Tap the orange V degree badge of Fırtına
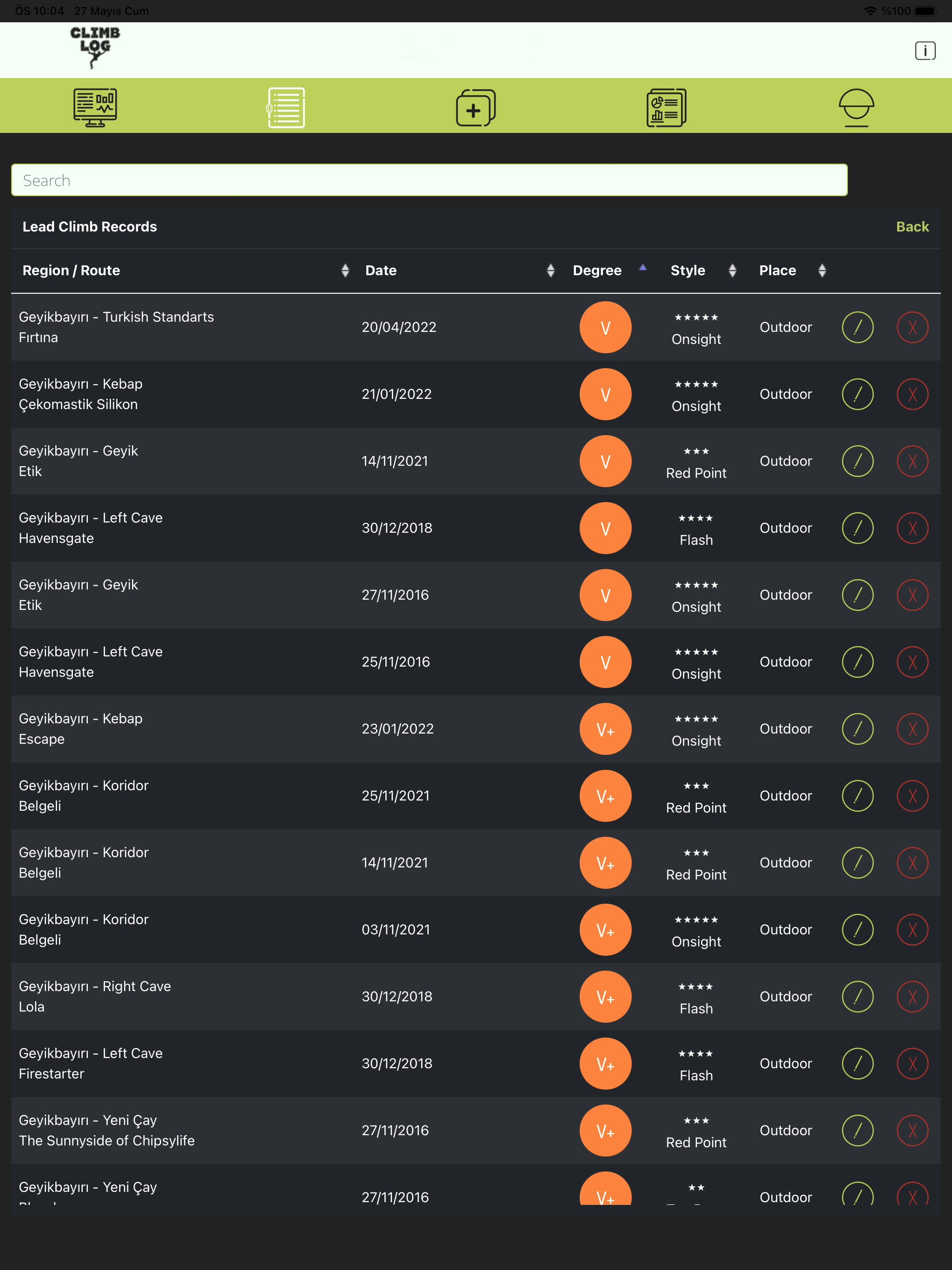Image resolution: width=952 pixels, height=1270 pixels. (605, 327)
